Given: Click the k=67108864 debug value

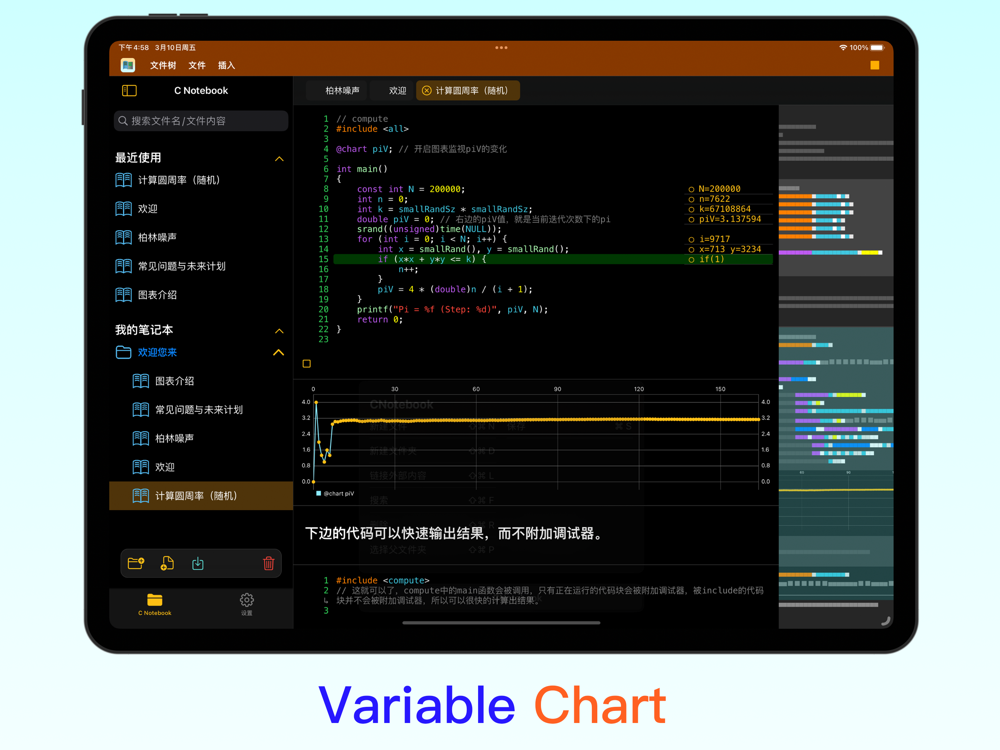Looking at the screenshot, I should pyautogui.click(x=724, y=209).
